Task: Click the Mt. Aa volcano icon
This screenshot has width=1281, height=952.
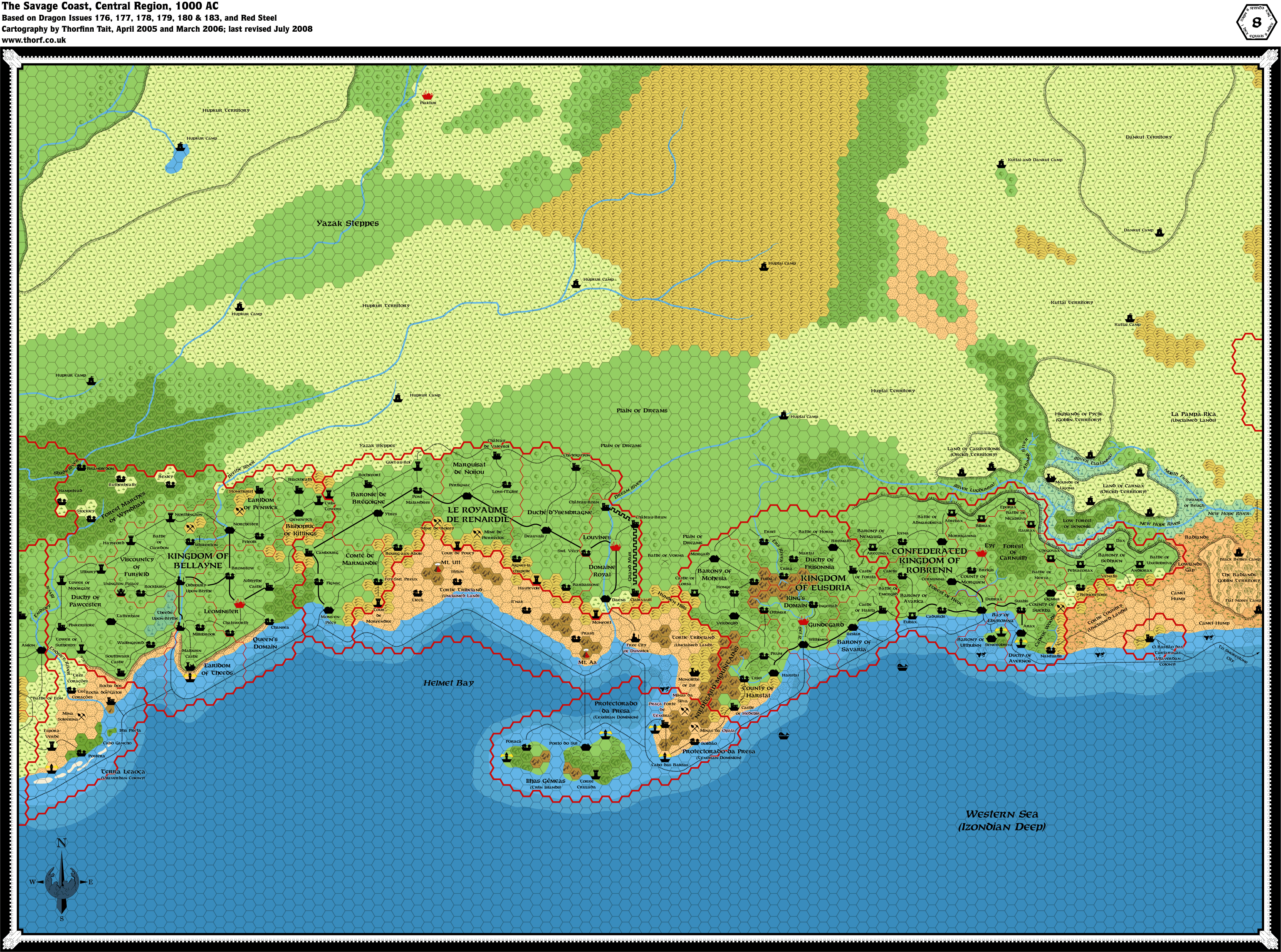Action: point(586,654)
